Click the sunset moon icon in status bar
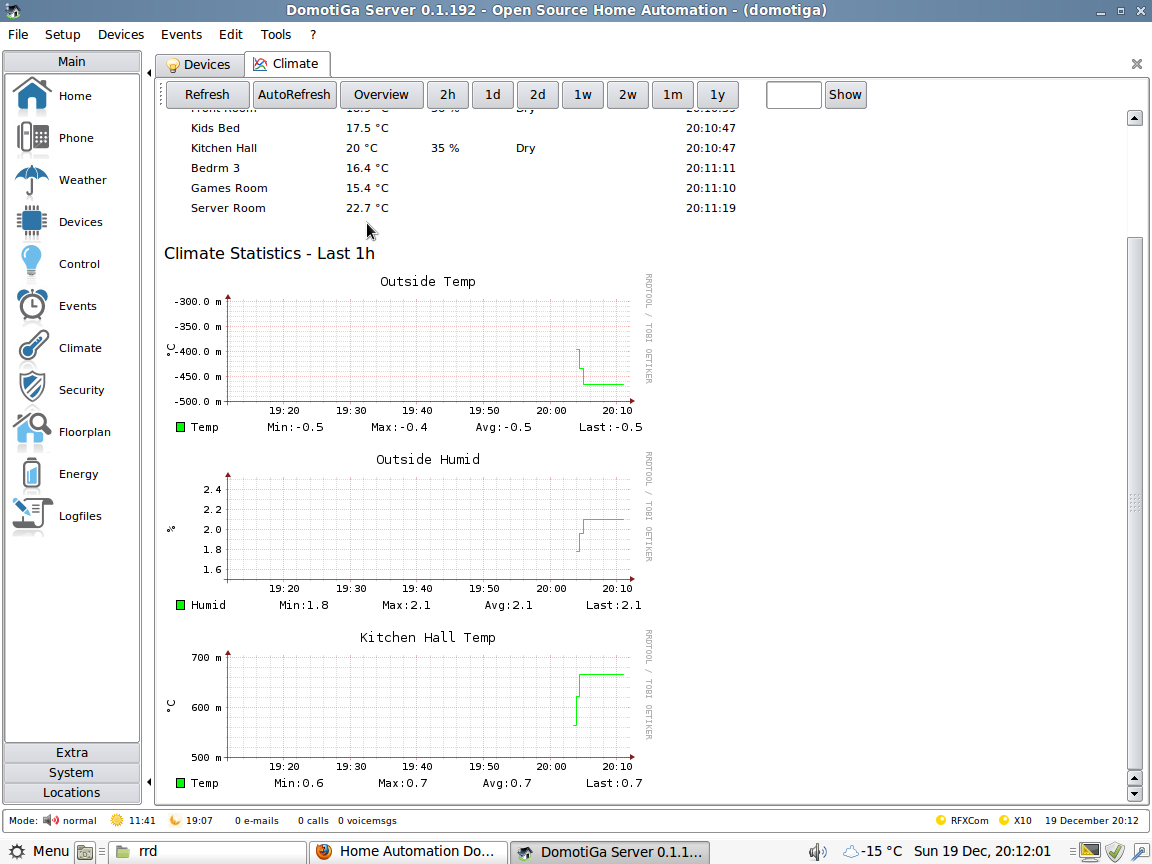This screenshot has width=1152, height=864. click(175, 820)
